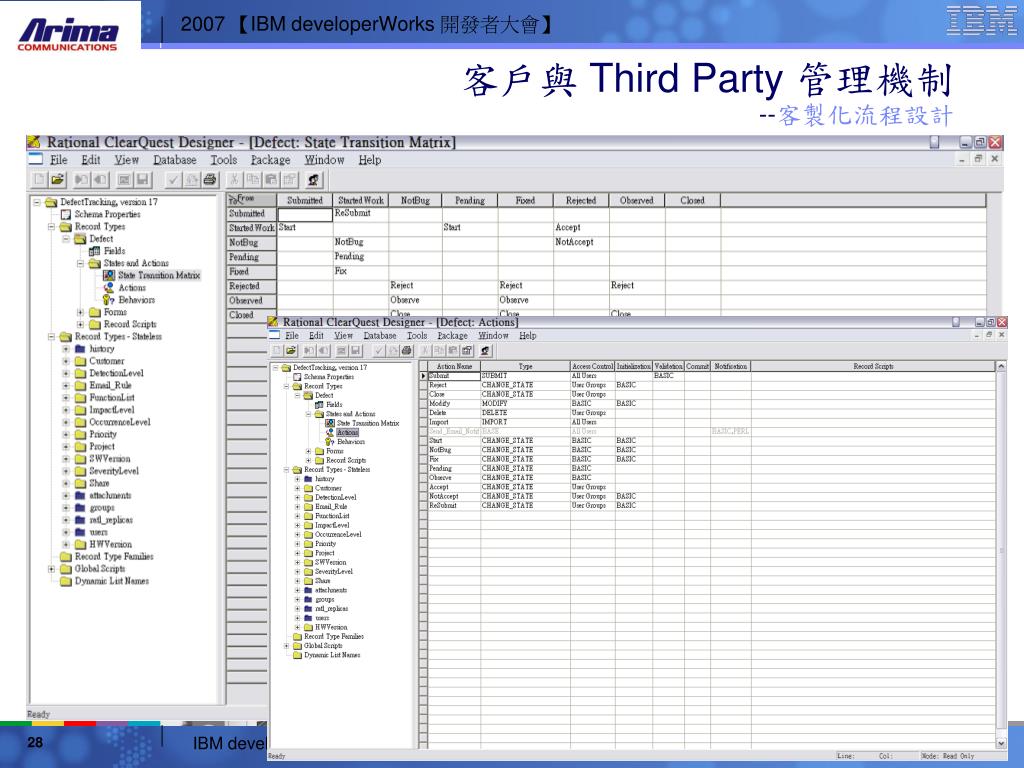1024x768 pixels.
Task: Click Record Scripts column header in Actions grid
Action: (873, 366)
